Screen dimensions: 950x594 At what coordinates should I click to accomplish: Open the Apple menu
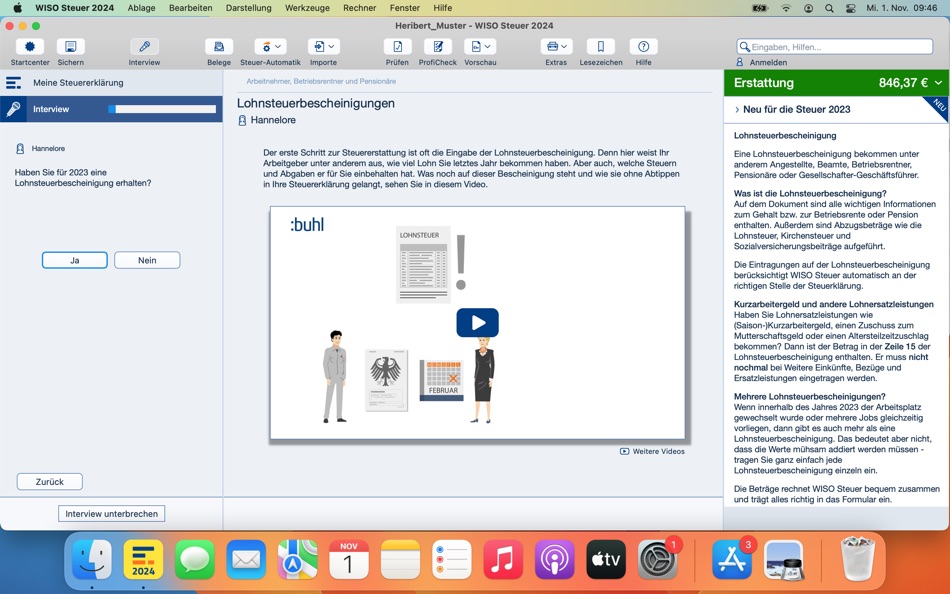[18, 8]
